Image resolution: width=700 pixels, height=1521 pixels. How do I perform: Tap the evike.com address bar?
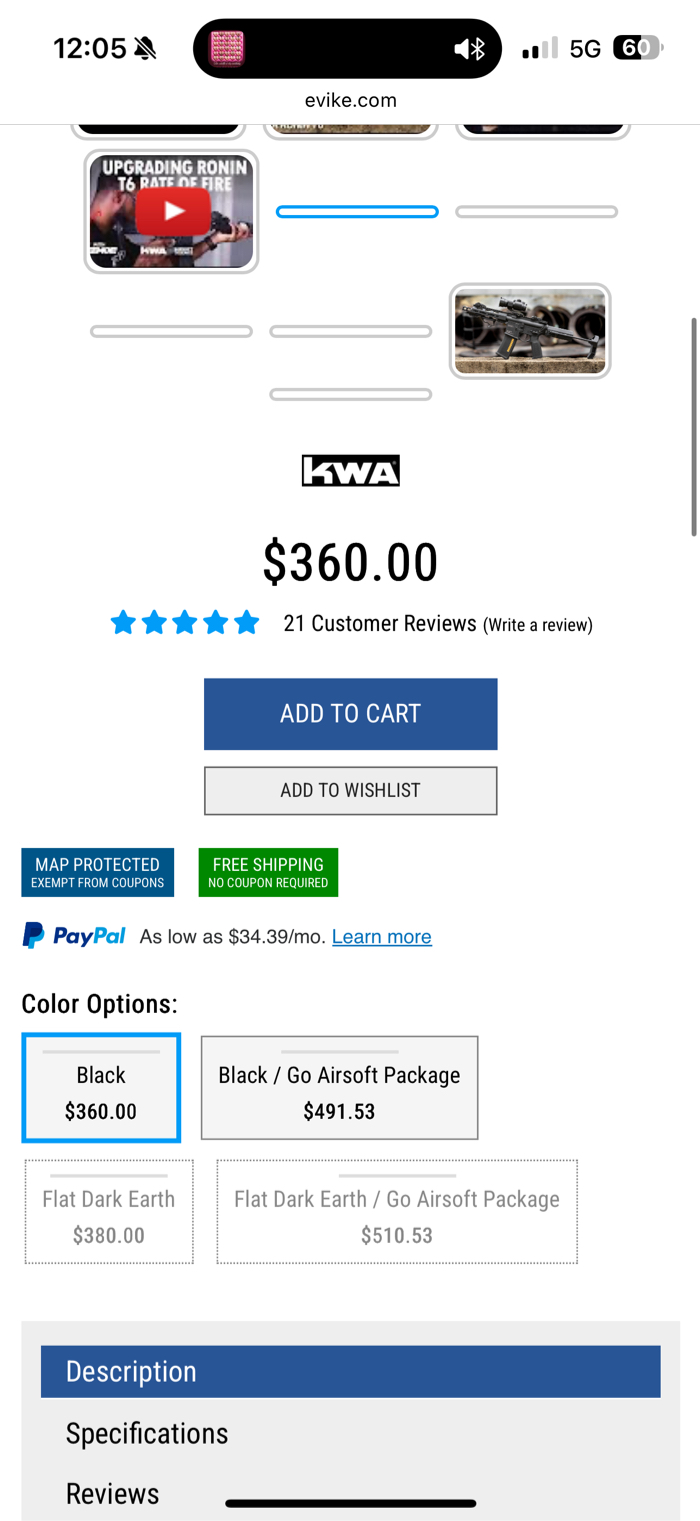pyautogui.click(x=350, y=100)
